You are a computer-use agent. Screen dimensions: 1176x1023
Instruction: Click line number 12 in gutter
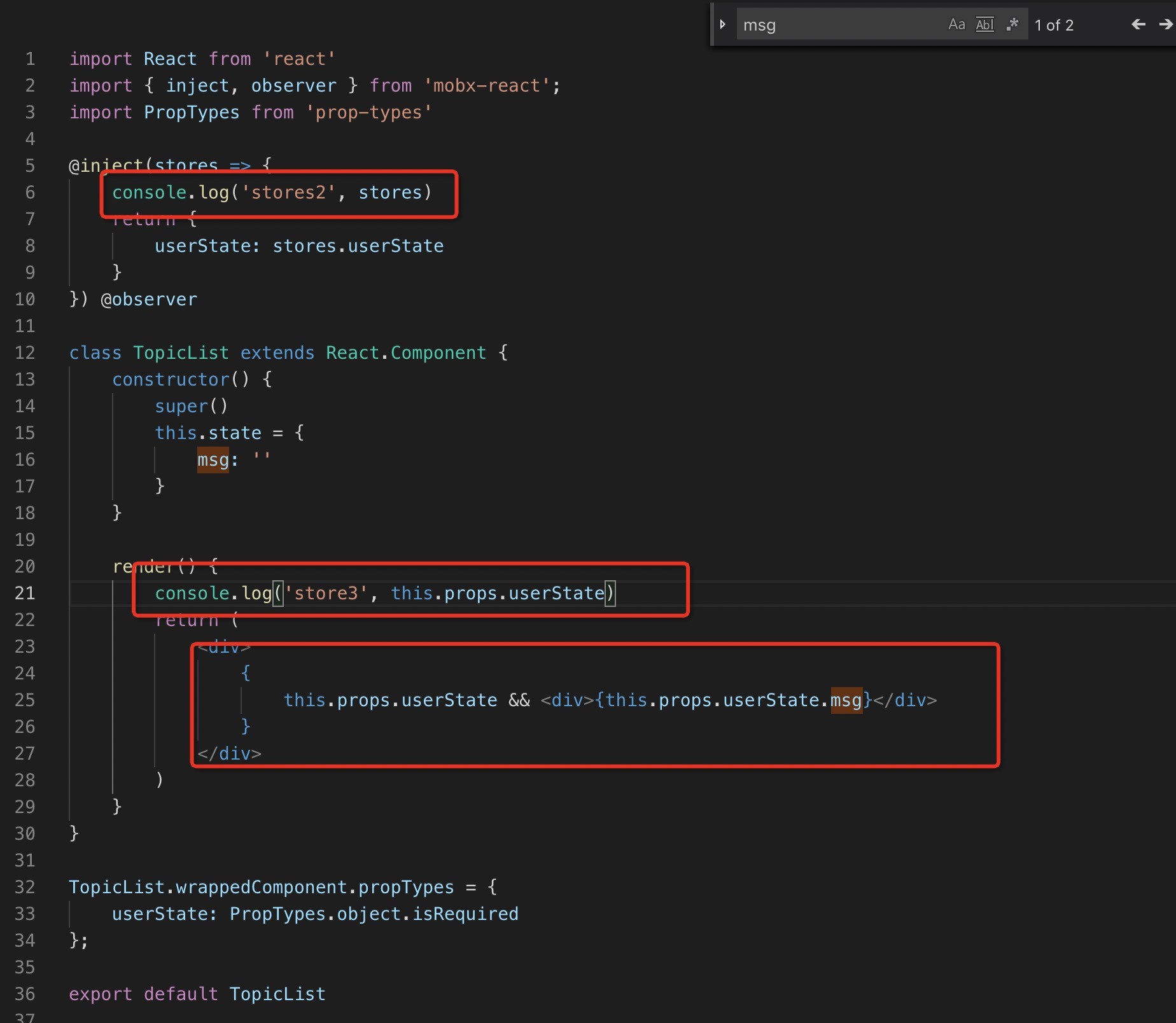pyautogui.click(x=25, y=353)
